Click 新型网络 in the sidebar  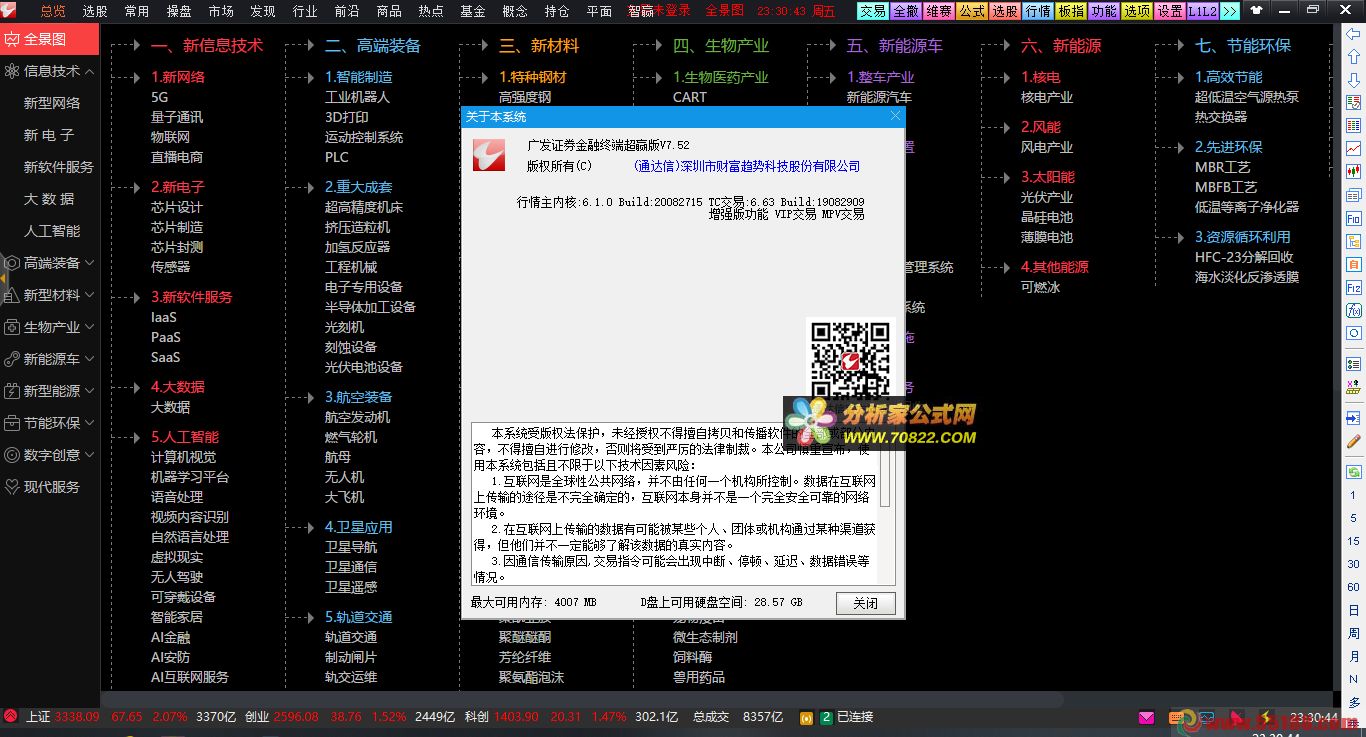click(x=52, y=103)
